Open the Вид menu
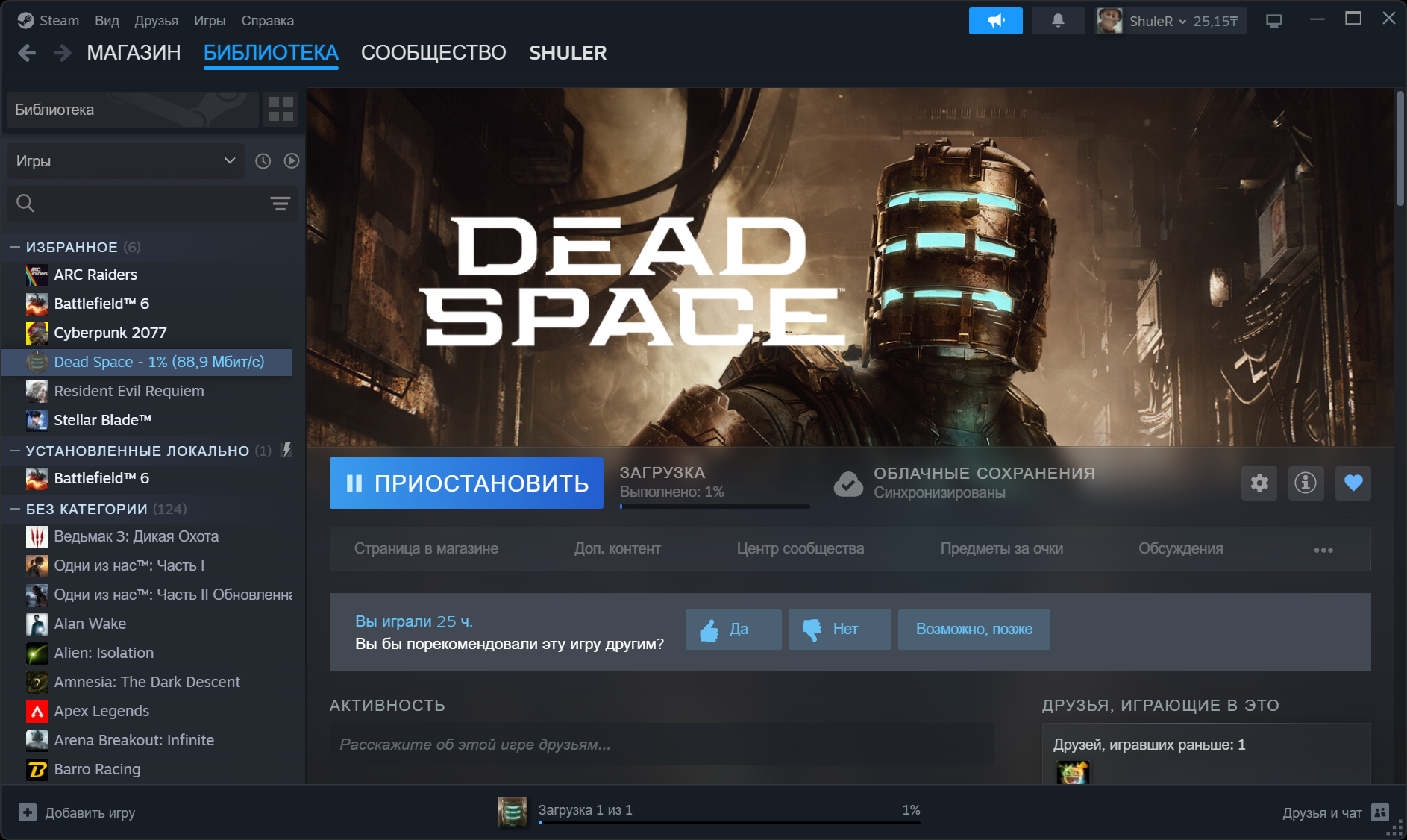 (x=107, y=21)
